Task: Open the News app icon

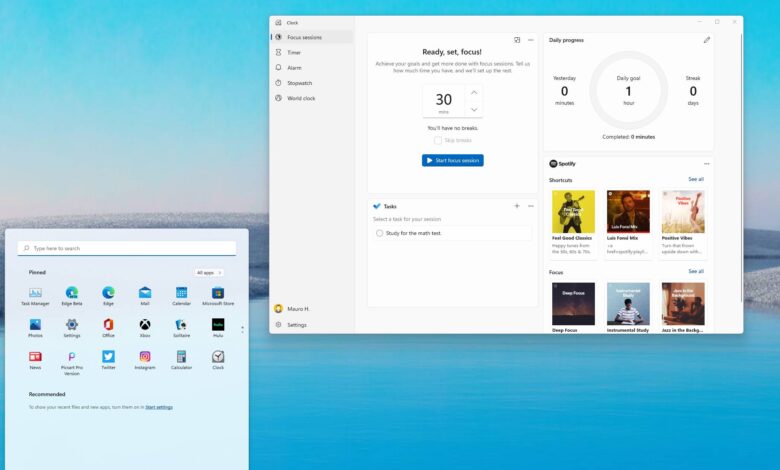Action: pyautogui.click(x=35, y=357)
